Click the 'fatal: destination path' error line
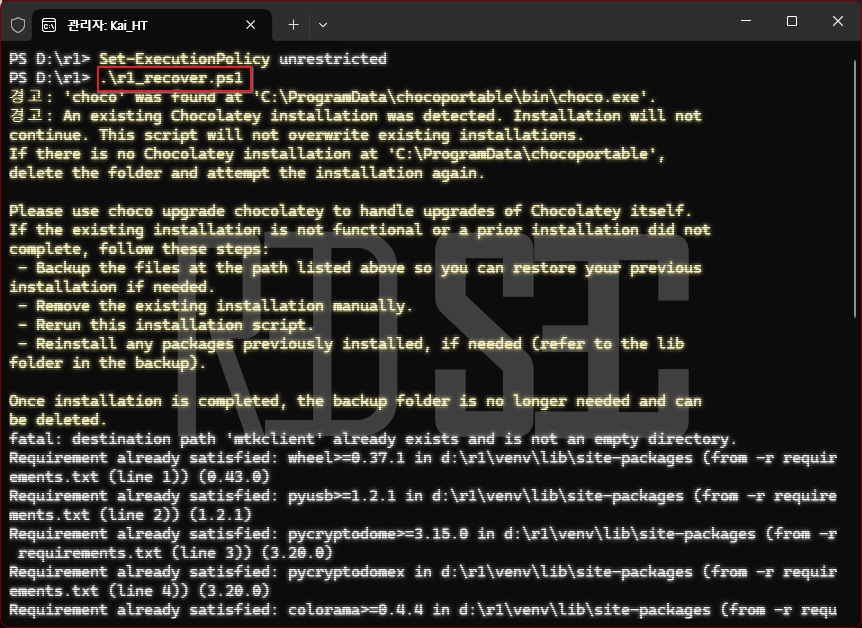862x628 pixels. pos(372,439)
